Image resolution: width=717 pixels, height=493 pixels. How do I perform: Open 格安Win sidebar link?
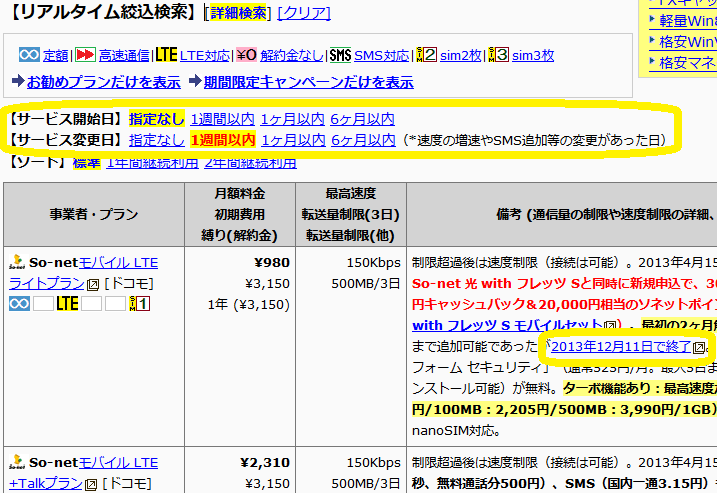(x=688, y=42)
